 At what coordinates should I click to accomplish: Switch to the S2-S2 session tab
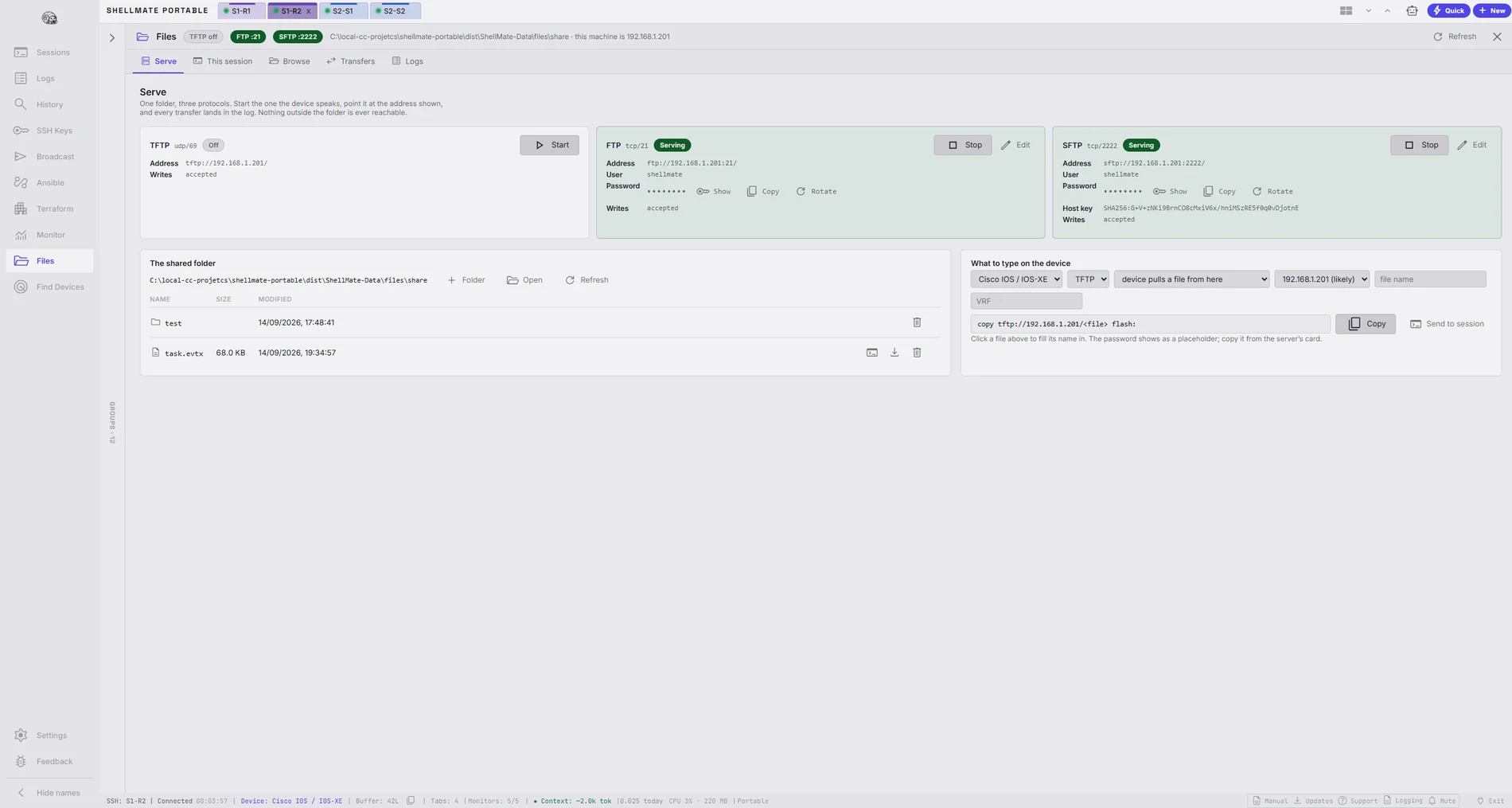click(395, 11)
